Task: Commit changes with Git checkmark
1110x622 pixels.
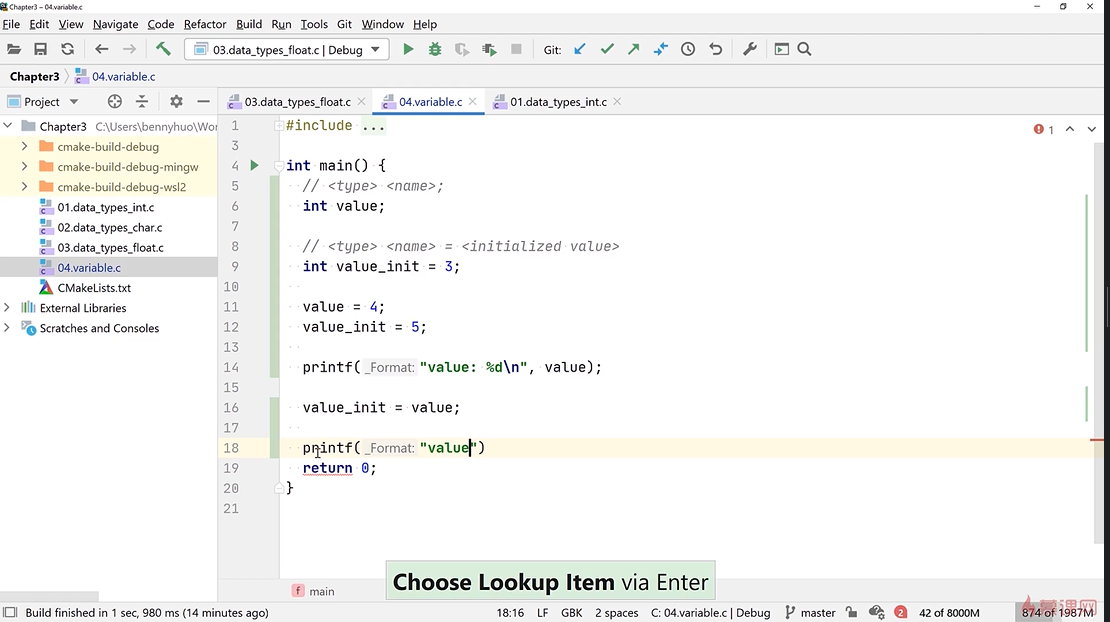Action: [607, 50]
